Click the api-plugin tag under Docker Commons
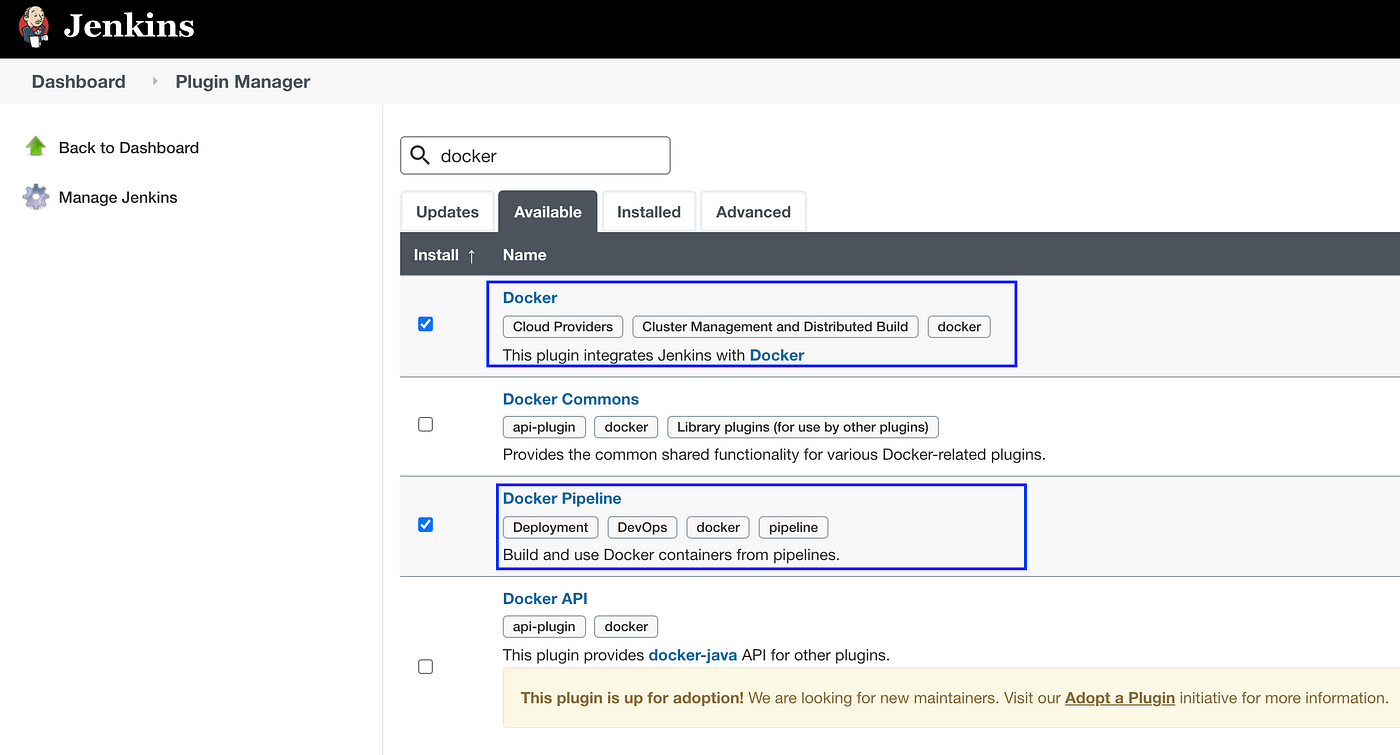 click(x=544, y=427)
